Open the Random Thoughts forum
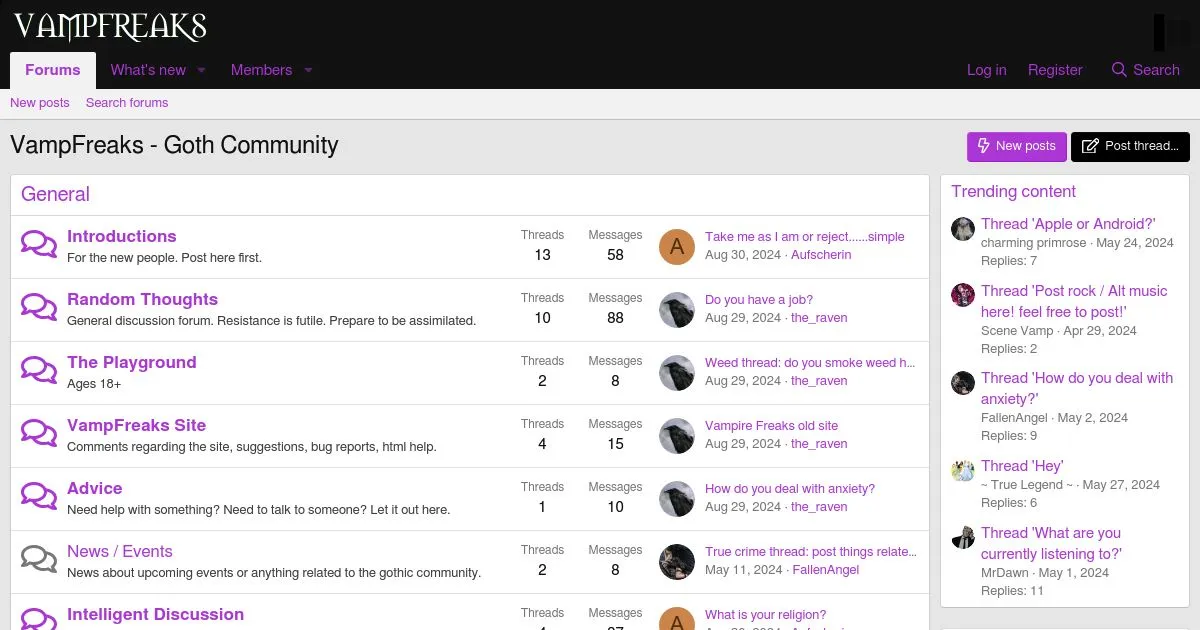The height and width of the screenshot is (630, 1200). pyautogui.click(x=142, y=299)
